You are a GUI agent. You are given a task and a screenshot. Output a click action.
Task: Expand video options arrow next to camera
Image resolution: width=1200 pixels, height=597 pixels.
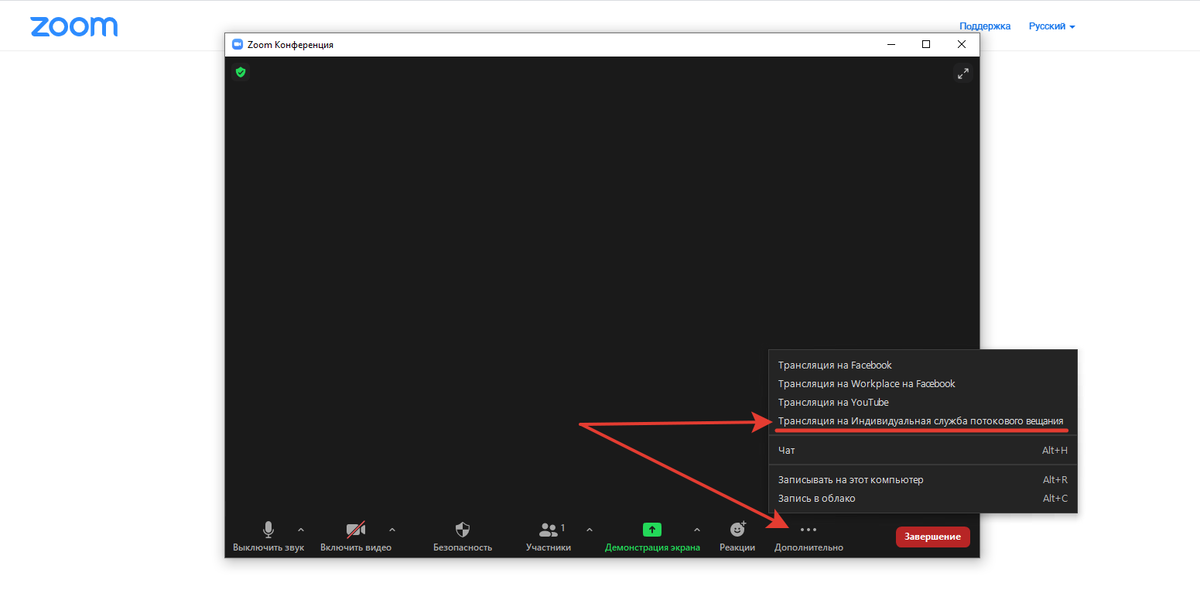(x=392, y=529)
